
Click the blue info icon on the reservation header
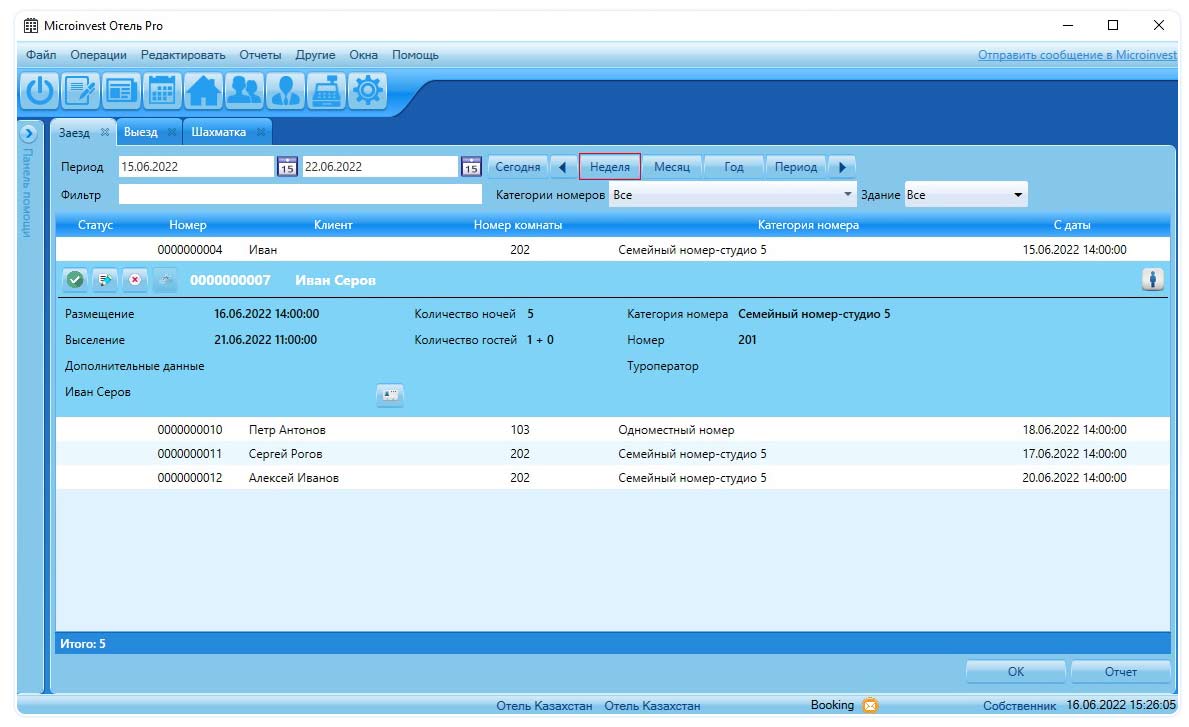click(1152, 281)
